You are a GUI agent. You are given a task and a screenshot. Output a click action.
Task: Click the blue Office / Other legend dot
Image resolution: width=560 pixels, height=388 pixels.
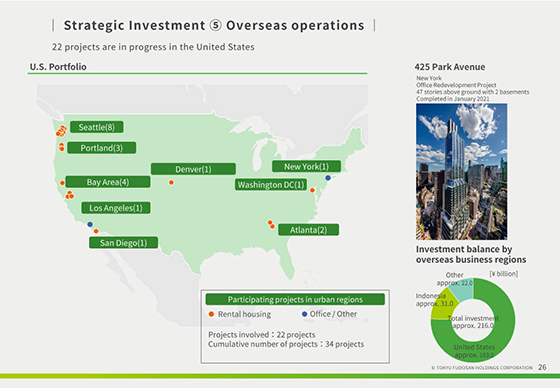pos(304,314)
